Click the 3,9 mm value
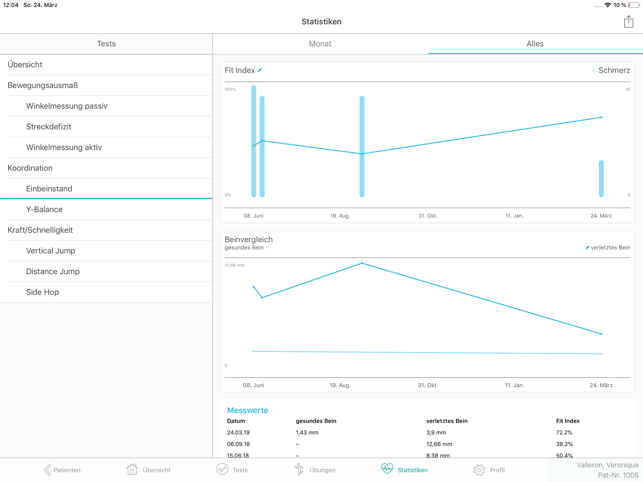Viewport: 643px width, 482px height. click(x=436, y=432)
